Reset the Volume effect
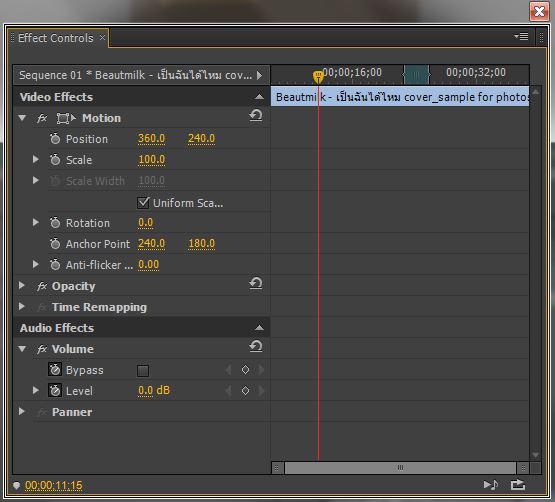The height and width of the screenshot is (502, 555). 256,346
